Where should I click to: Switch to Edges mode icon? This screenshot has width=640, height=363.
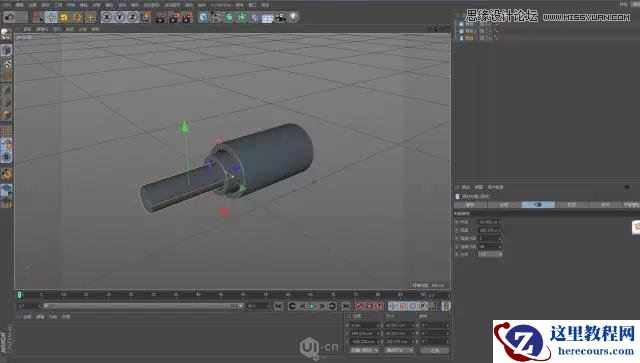6,102
